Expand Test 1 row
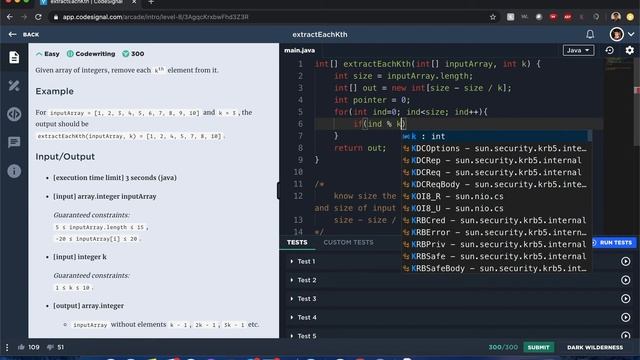Screen dimensions: 640x360 (x=291, y=261)
